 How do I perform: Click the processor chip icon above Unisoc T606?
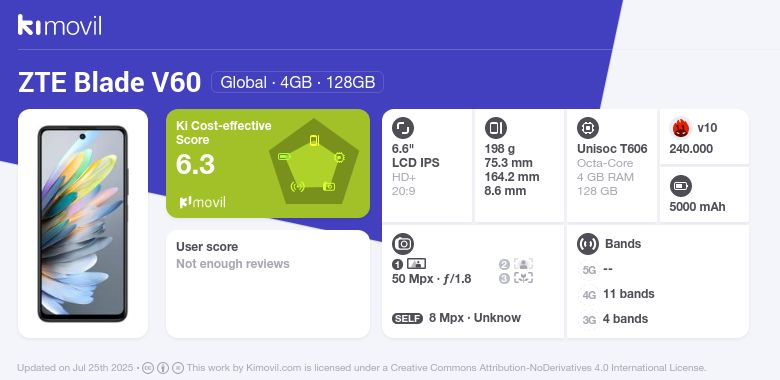tap(588, 128)
